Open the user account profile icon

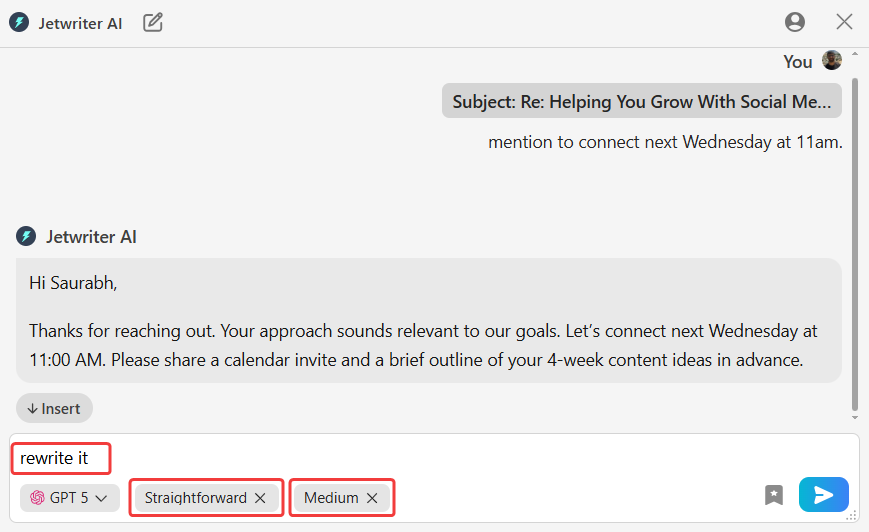pyautogui.click(x=795, y=22)
